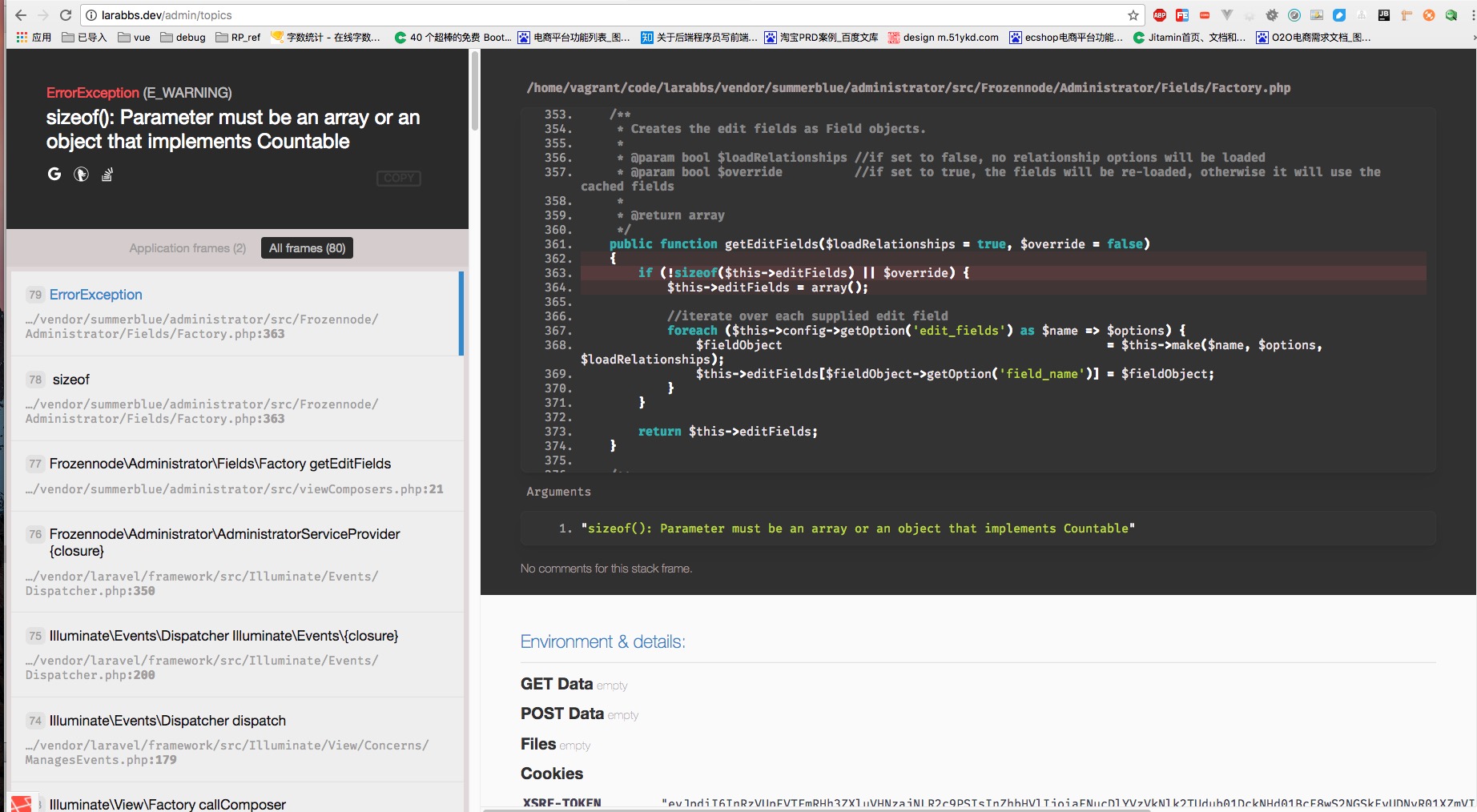Click the Environment & details heading
1477x812 pixels.
coord(602,641)
